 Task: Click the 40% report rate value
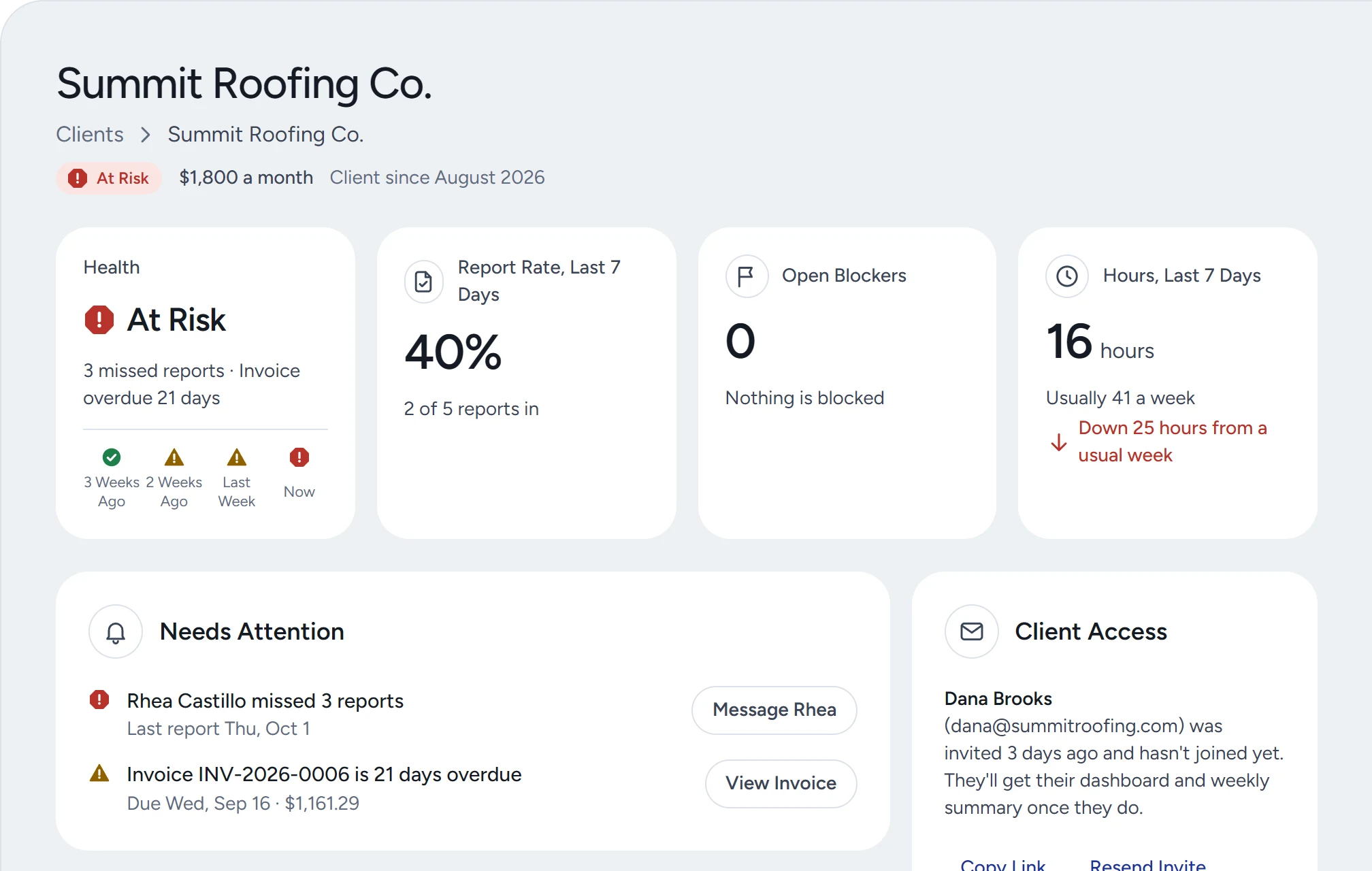453,352
